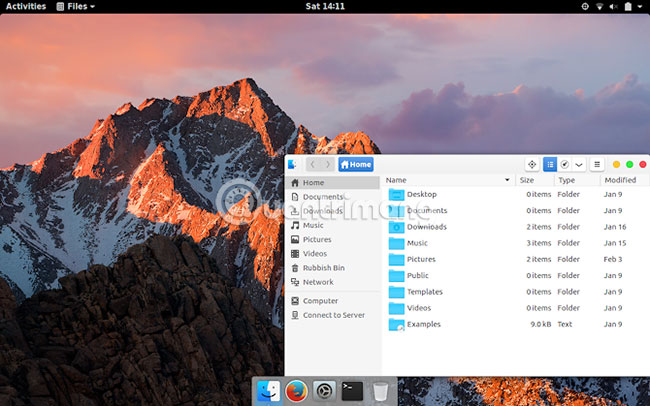The height and width of the screenshot is (406, 650).
Task: Expand the view options dropdown arrow
Action: [x=579, y=164]
